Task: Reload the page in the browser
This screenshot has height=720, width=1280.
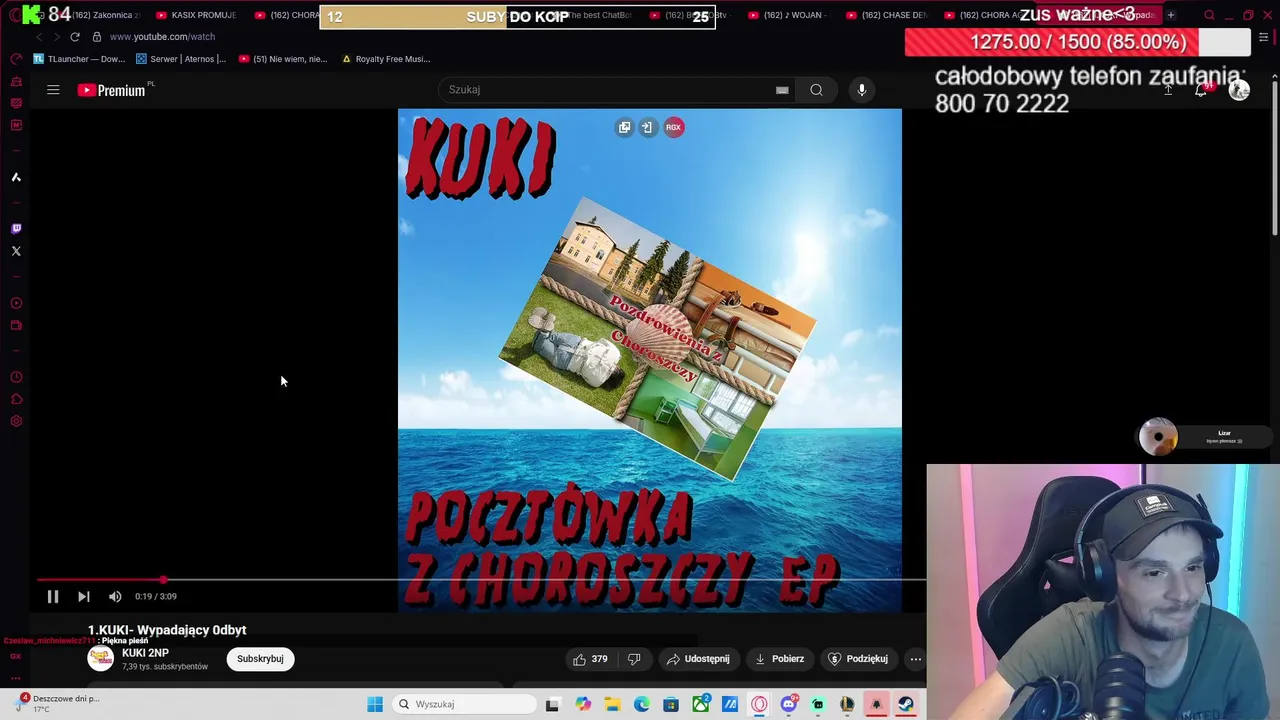Action: [74, 37]
